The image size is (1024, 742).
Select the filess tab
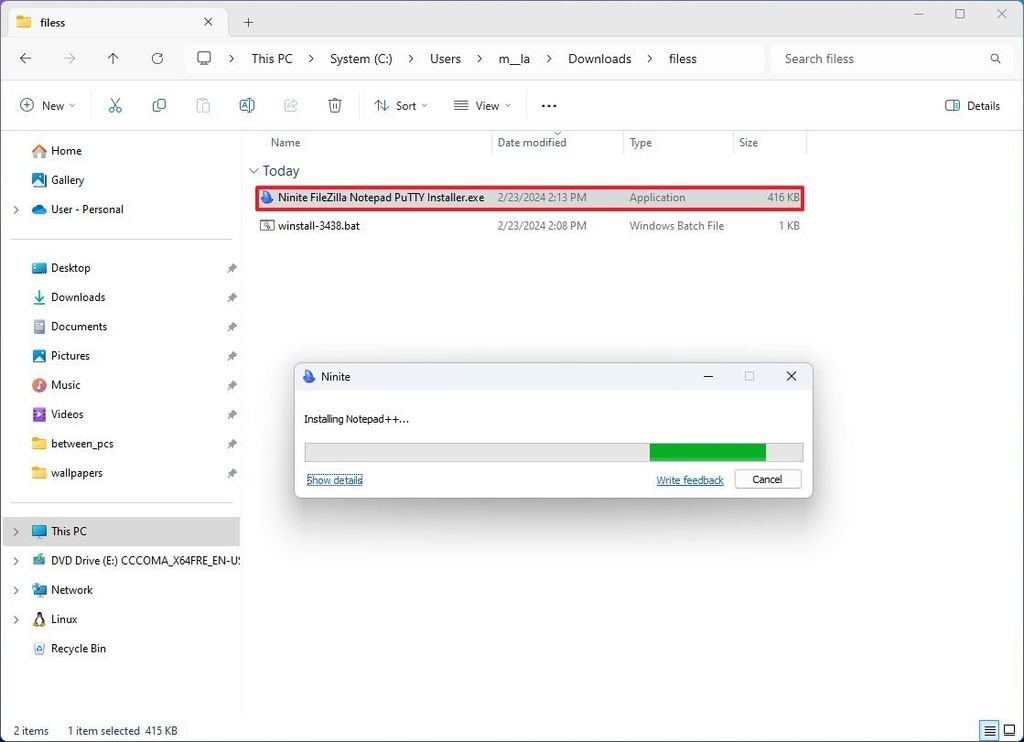110,21
